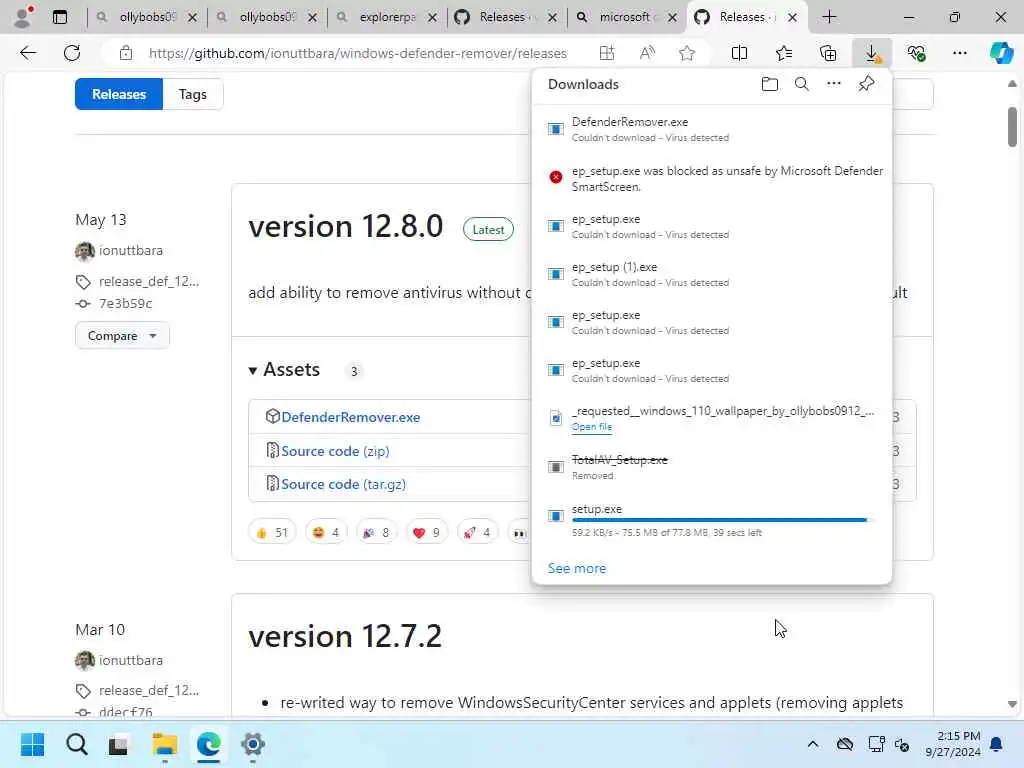Open File Explorer from taskbar
This screenshot has height=768, width=1024.
pos(165,744)
